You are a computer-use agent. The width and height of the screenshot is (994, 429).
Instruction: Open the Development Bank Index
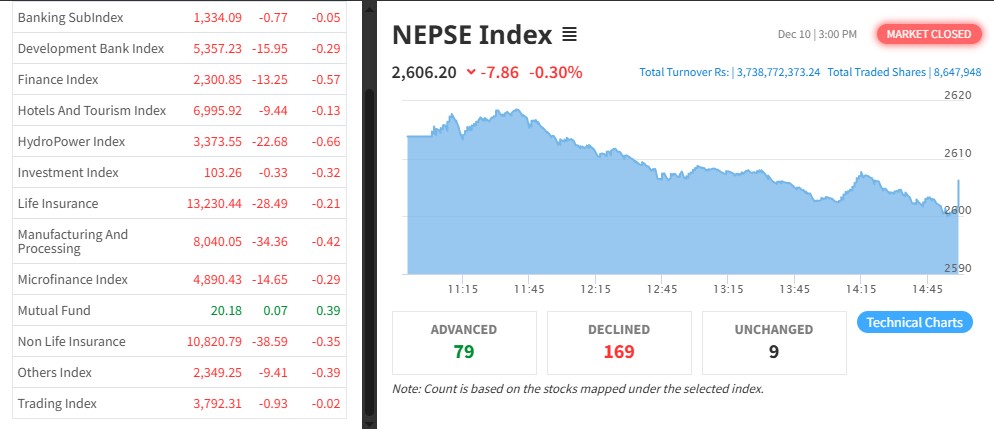pyautogui.click(x=91, y=48)
